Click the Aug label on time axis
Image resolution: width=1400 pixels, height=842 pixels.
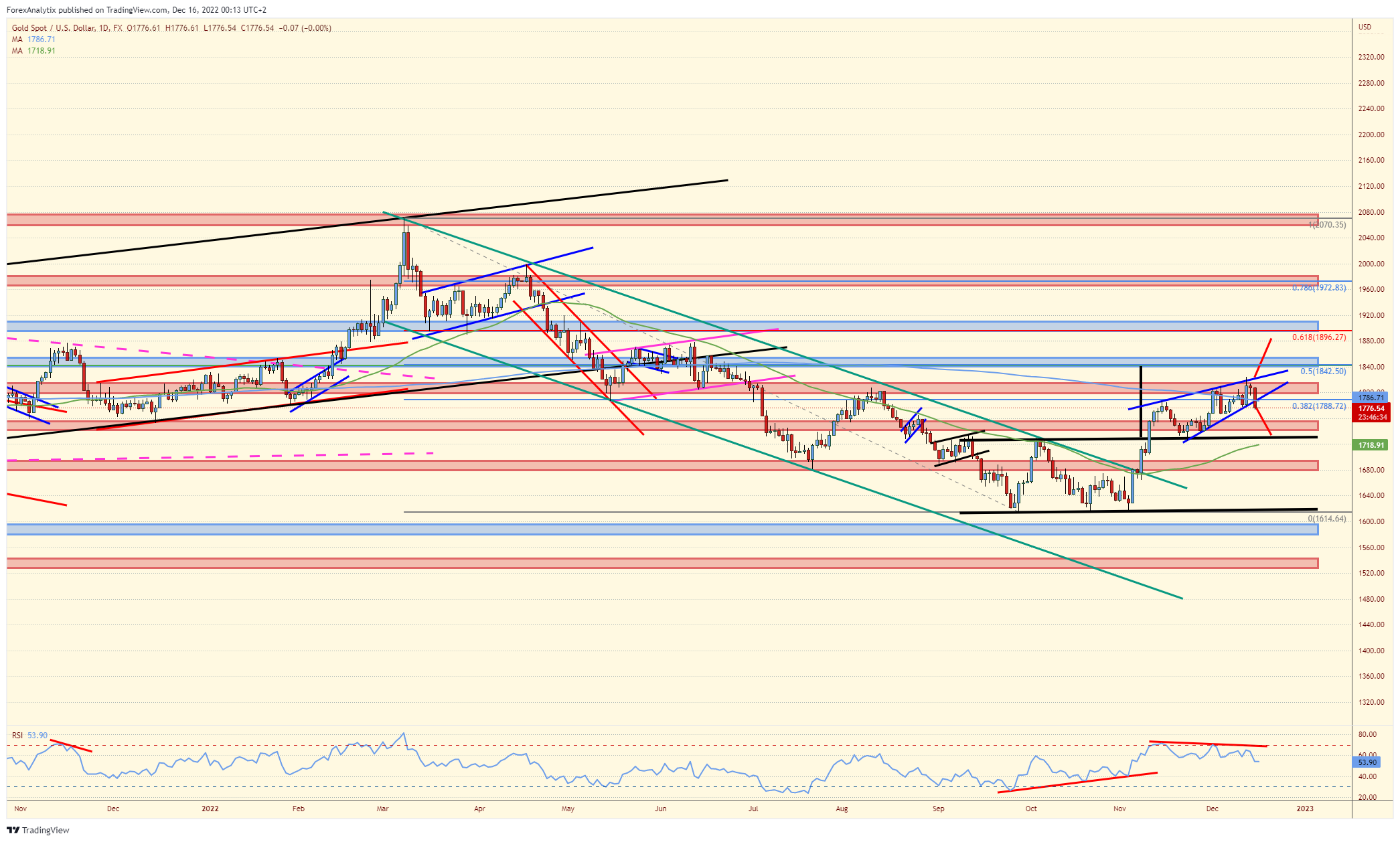tap(842, 809)
